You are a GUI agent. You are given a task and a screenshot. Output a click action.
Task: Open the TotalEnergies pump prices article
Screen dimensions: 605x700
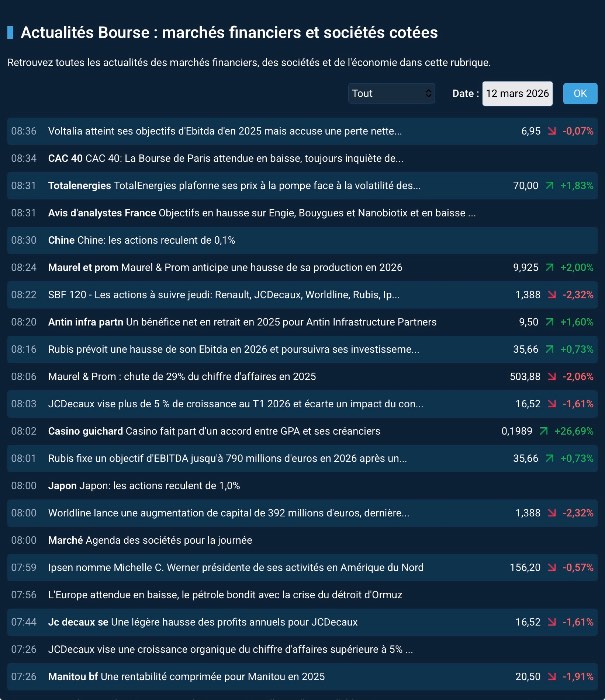[x=234, y=186]
